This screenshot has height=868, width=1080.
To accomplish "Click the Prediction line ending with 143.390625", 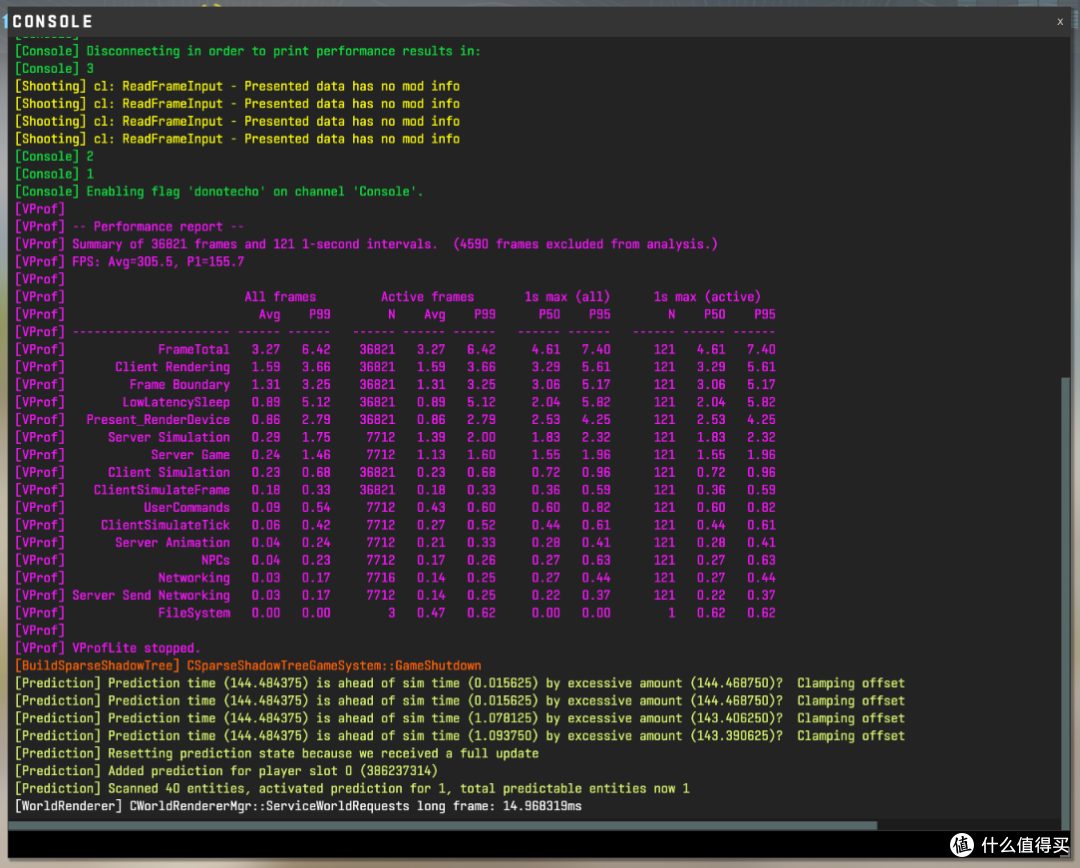I will tap(459, 736).
